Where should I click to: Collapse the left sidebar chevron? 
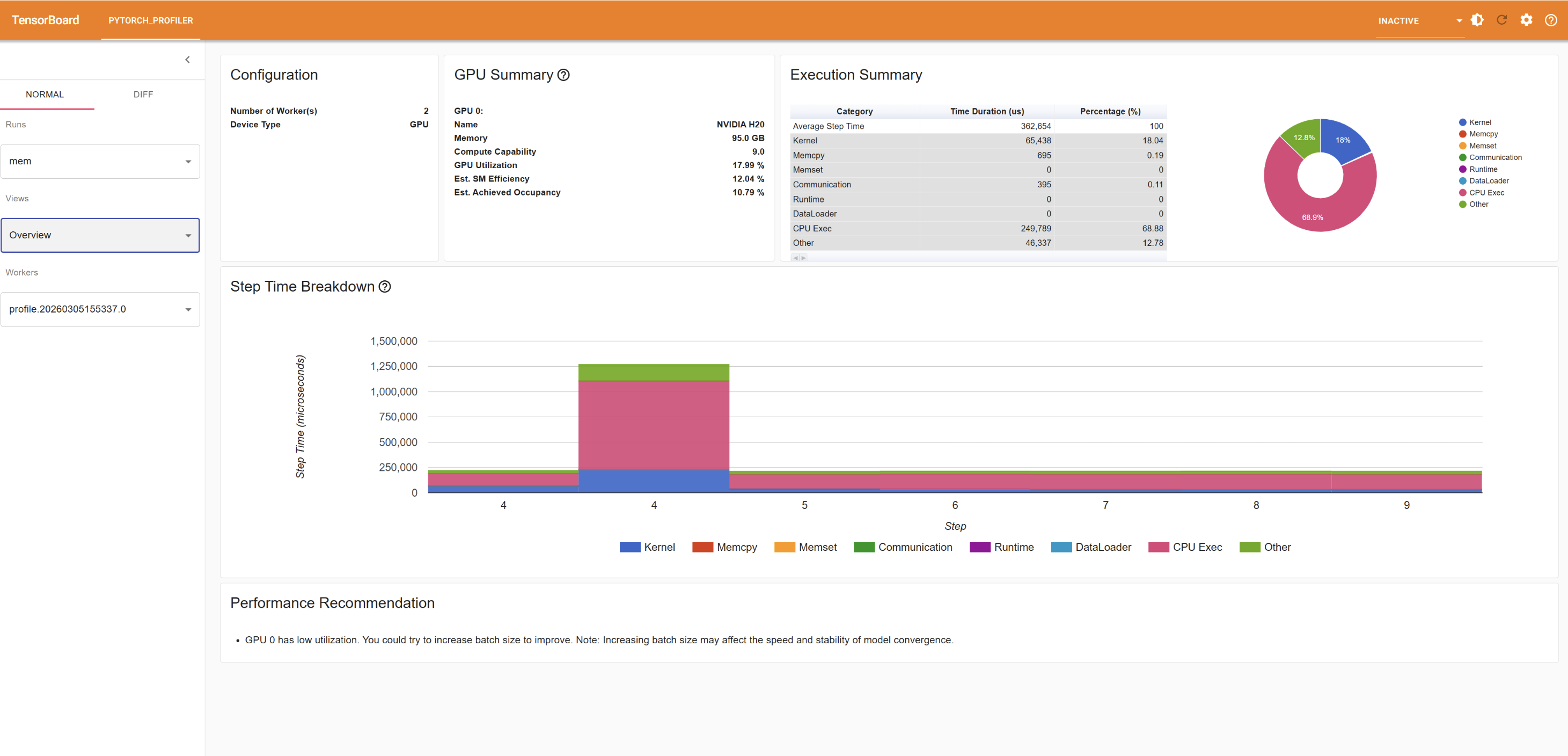[187, 60]
